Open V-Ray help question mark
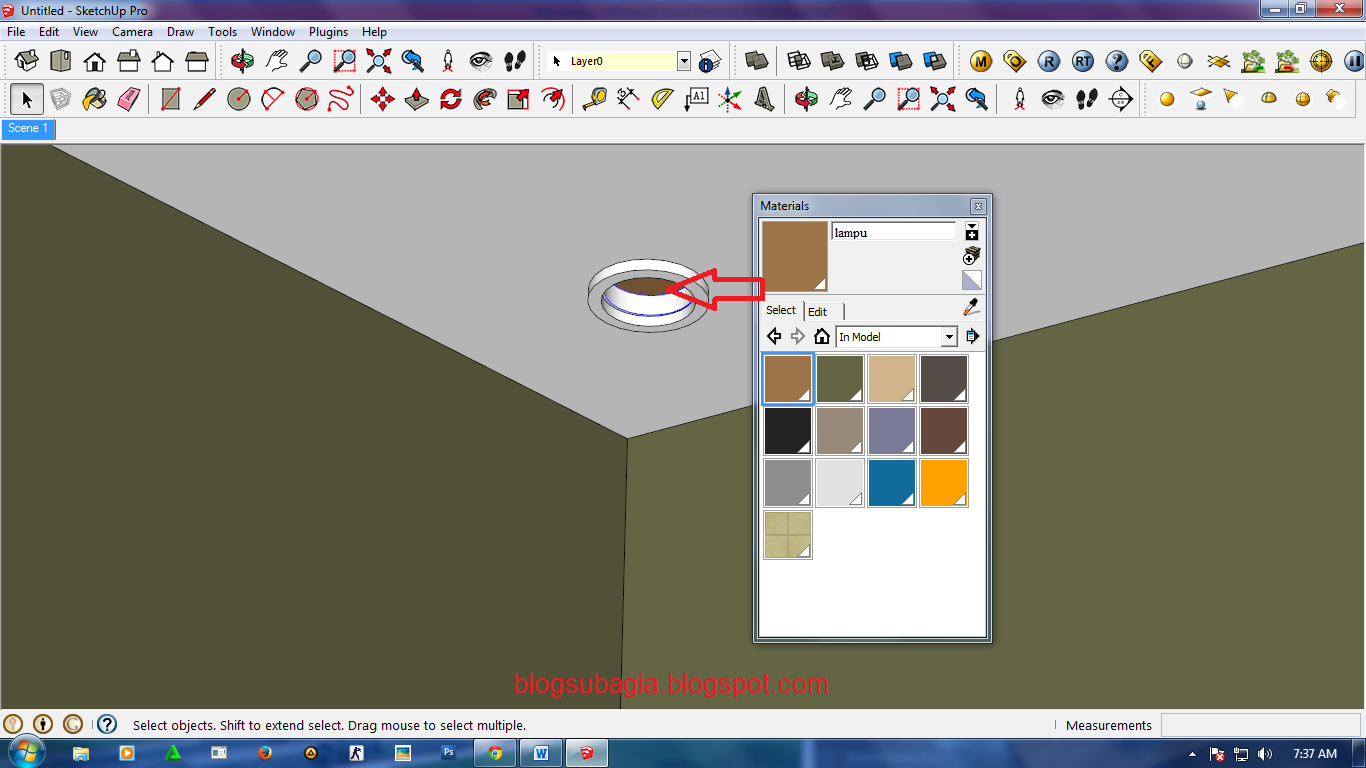 (1117, 61)
